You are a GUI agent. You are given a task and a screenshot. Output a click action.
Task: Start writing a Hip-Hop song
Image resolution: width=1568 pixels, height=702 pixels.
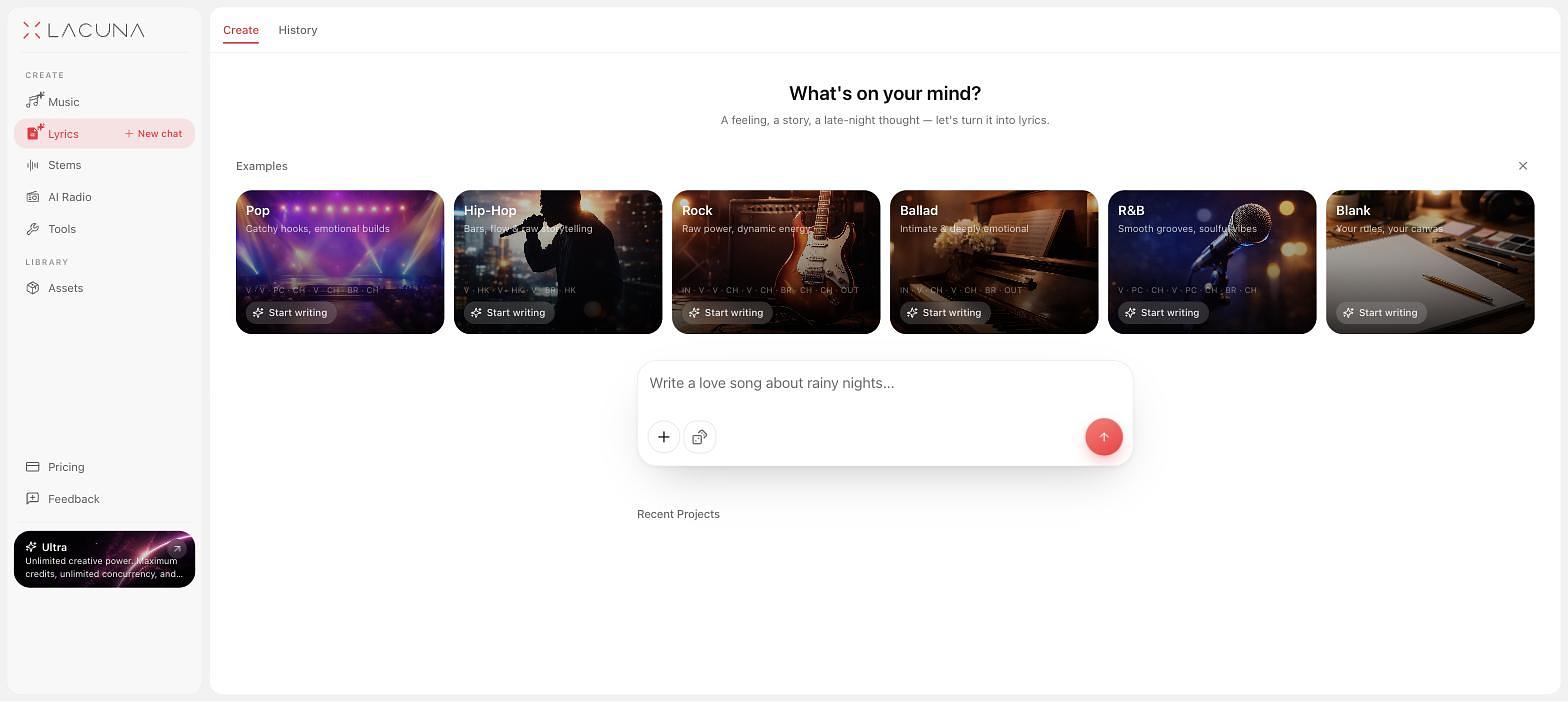tap(508, 313)
